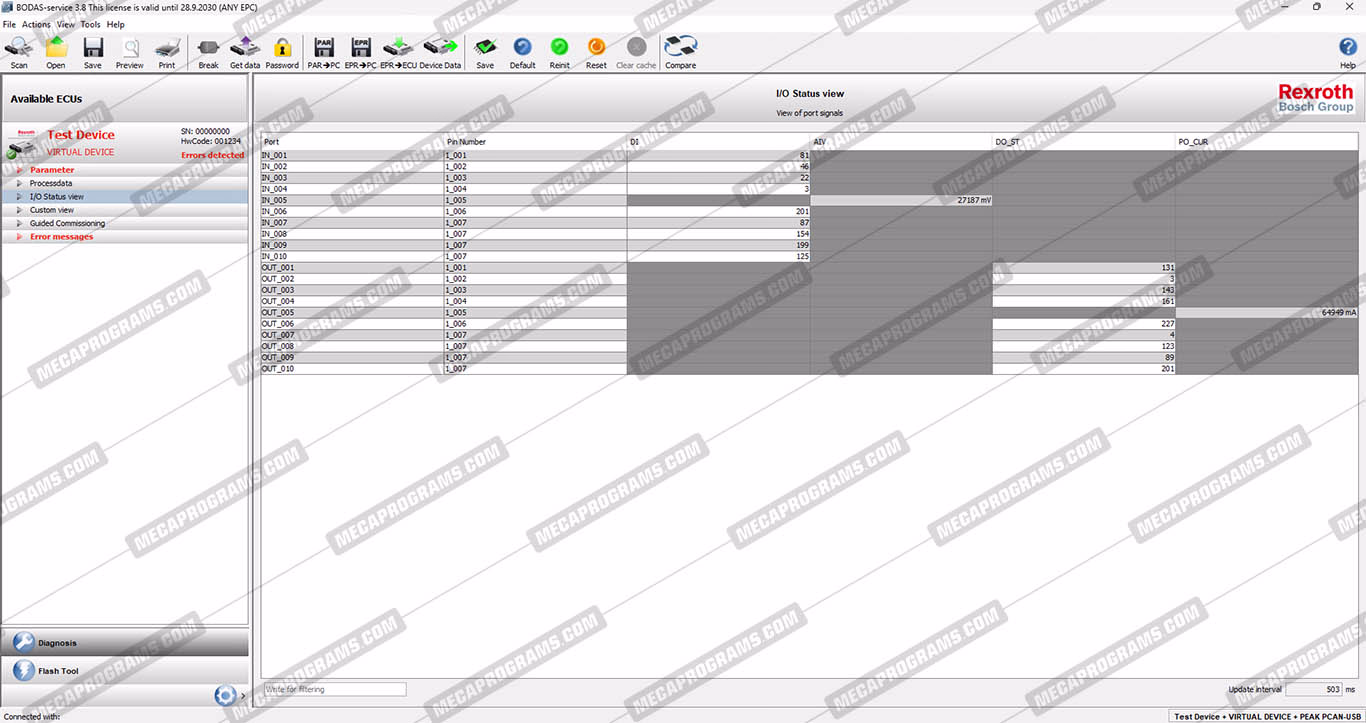Open Device Data from toolbar
Image resolution: width=1366 pixels, height=723 pixels.
coord(440,50)
